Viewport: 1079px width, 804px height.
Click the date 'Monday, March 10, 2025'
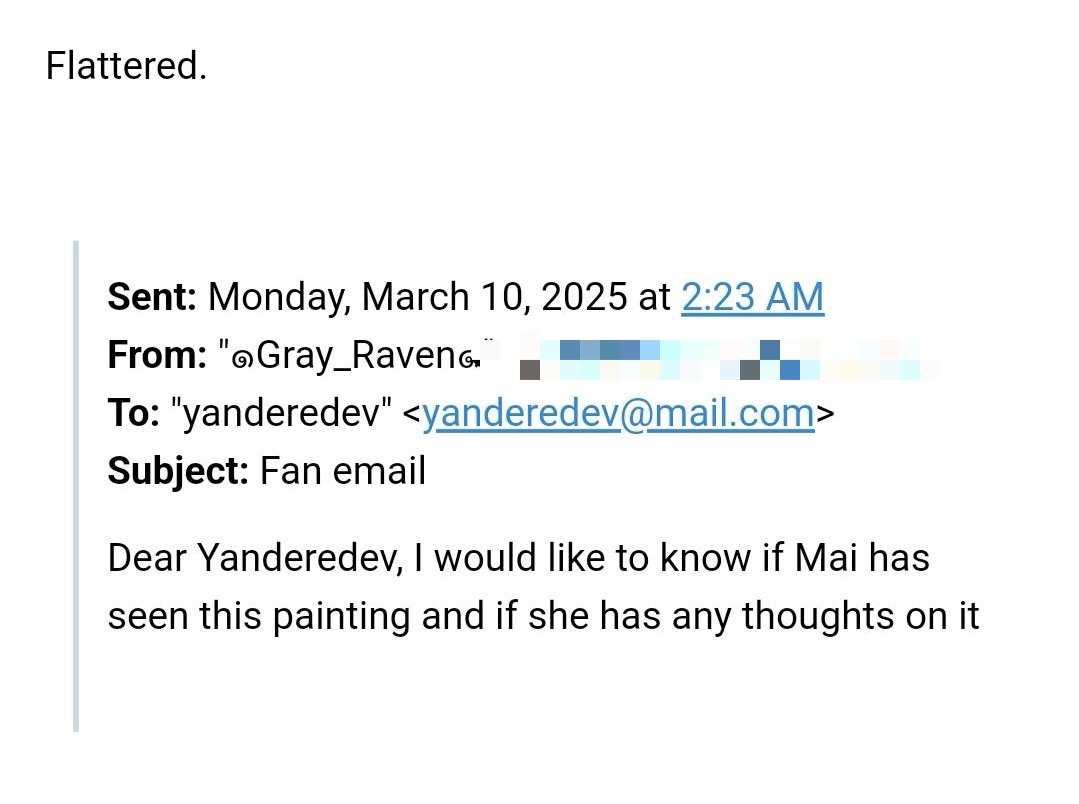(x=418, y=297)
